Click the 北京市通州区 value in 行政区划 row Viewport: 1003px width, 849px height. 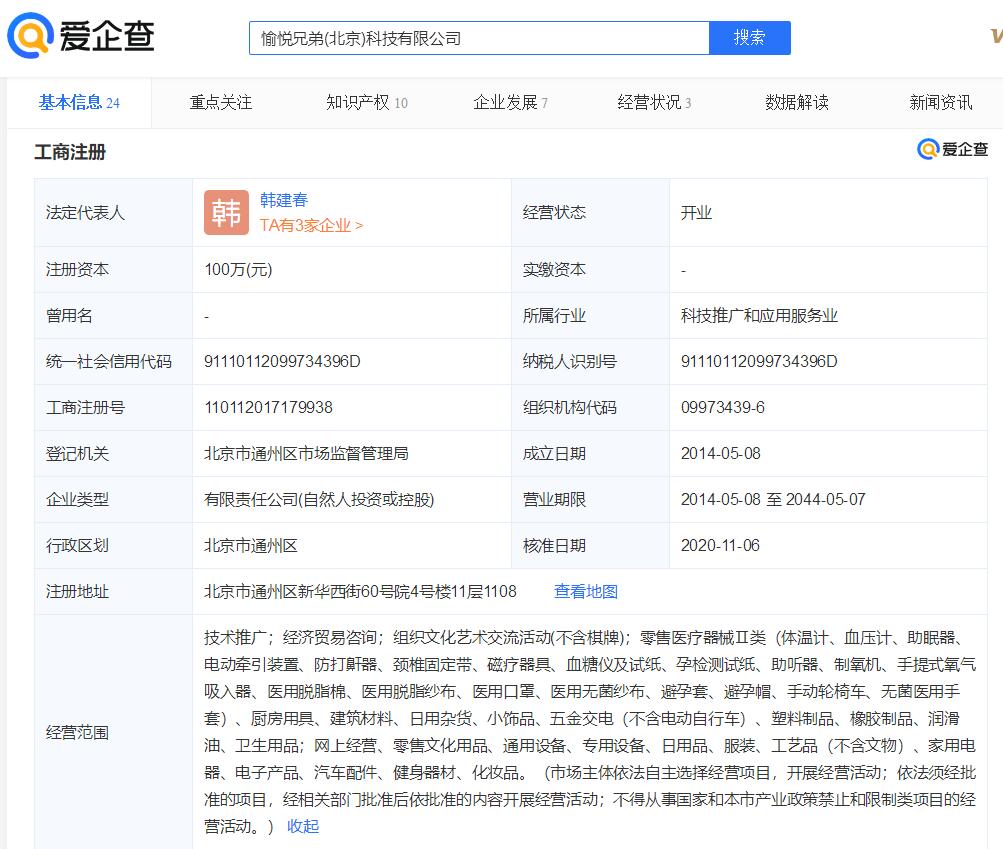[x=251, y=546]
